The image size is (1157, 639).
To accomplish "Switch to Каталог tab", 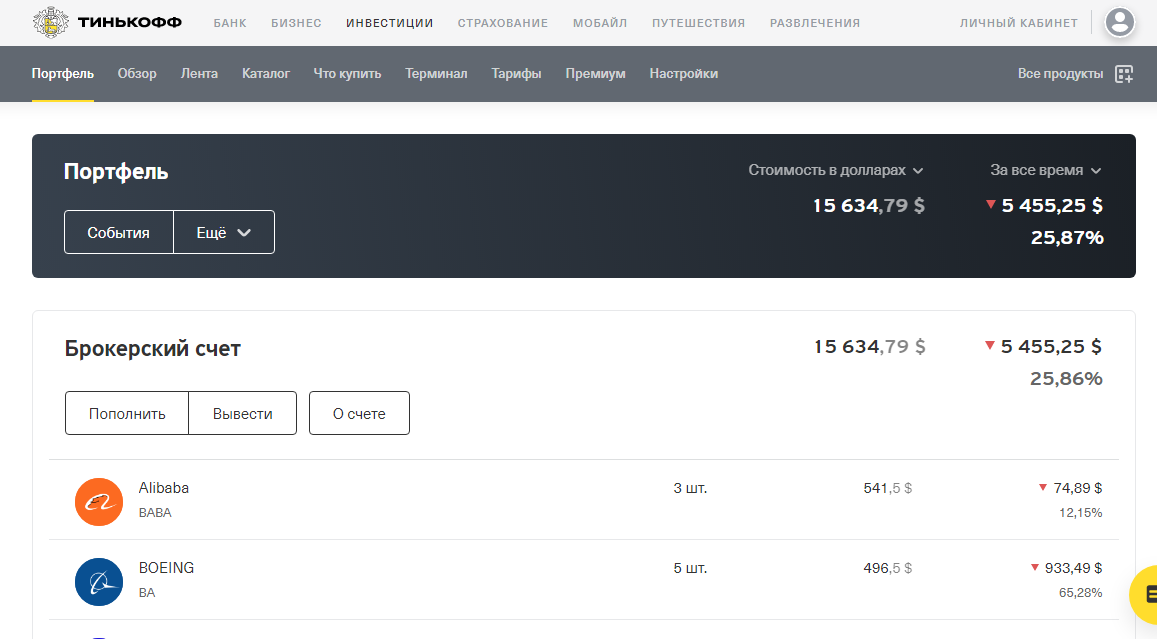I will pos(266,74).
